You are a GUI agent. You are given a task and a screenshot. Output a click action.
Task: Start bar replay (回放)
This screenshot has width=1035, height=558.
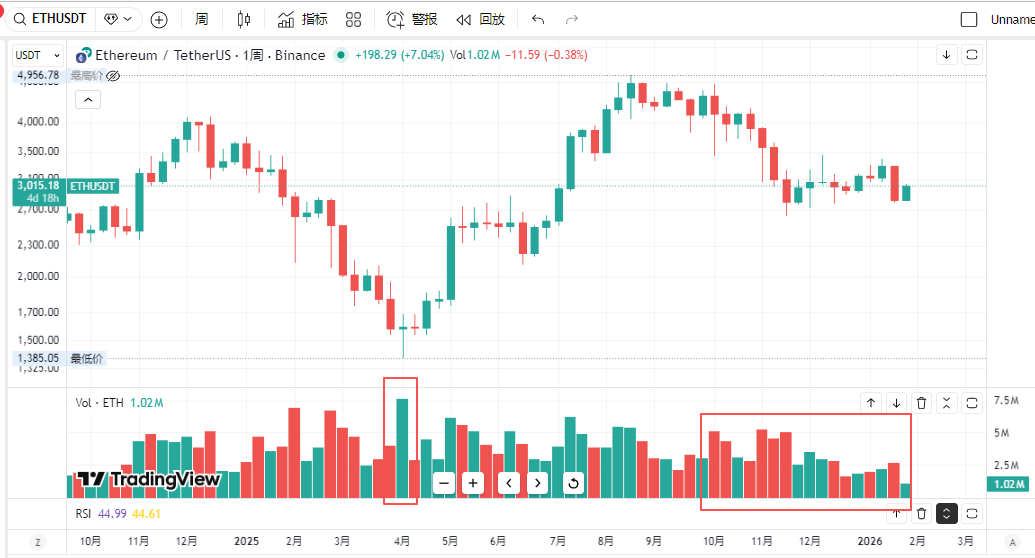pyautogui.click(x=481, y=20)
